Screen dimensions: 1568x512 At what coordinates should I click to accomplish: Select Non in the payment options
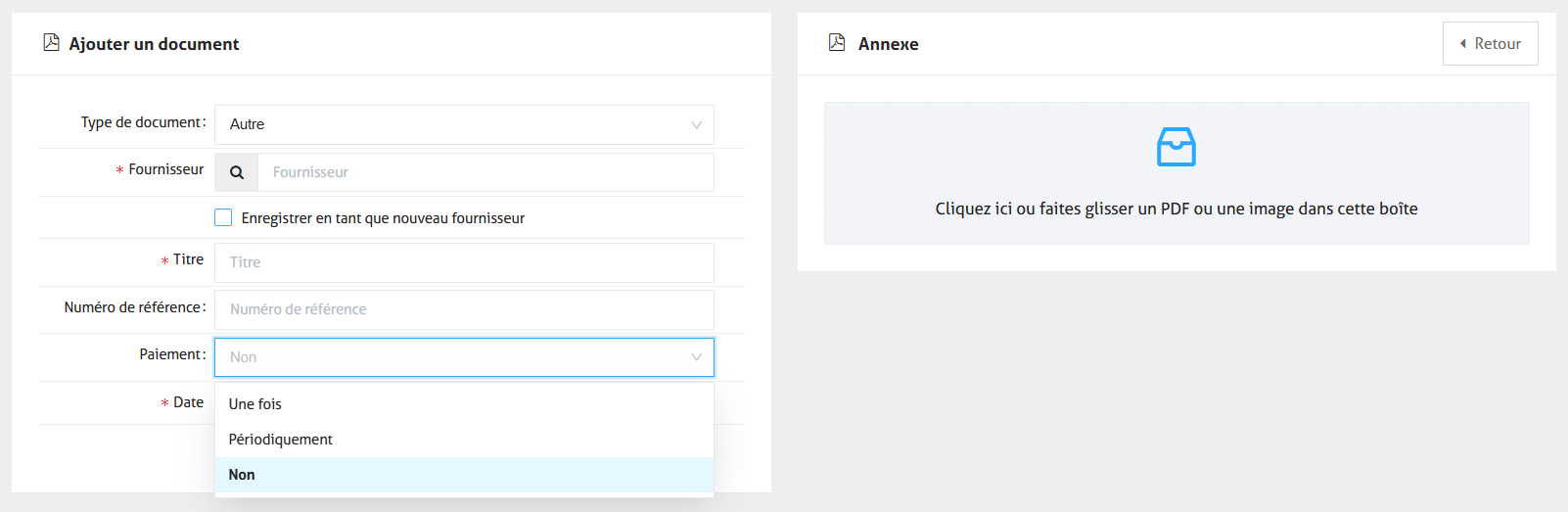242,475
